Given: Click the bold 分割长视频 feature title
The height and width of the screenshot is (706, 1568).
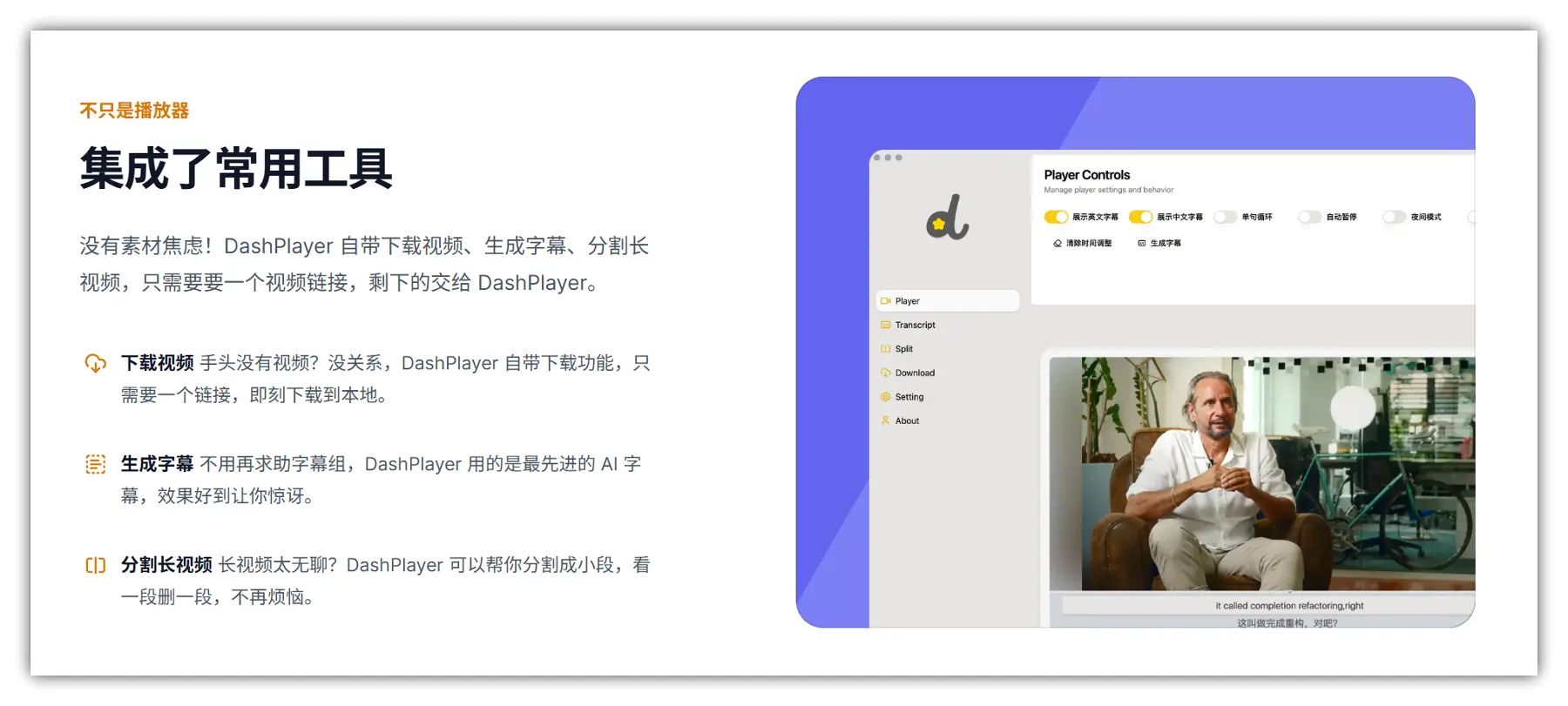Looking at the screenshot, I should [166, 565].
